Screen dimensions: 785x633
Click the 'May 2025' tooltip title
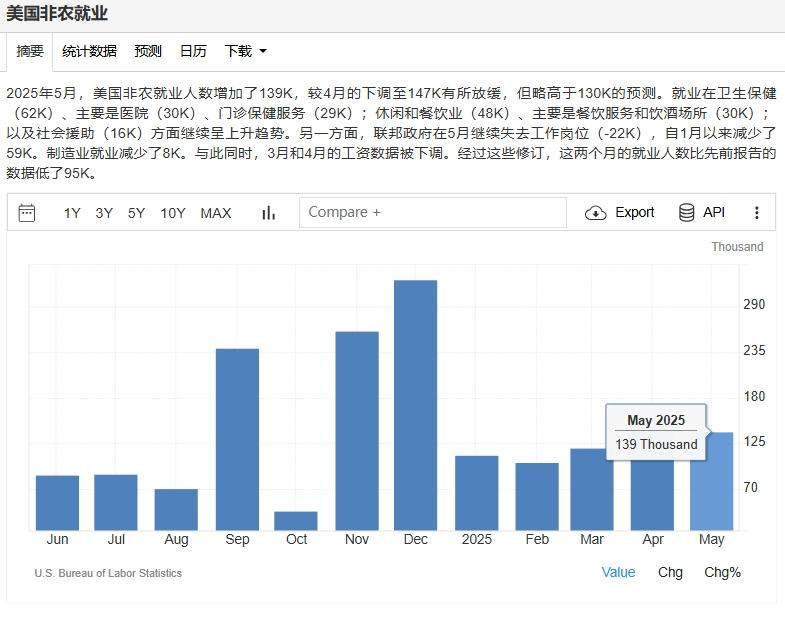(656, 420)
